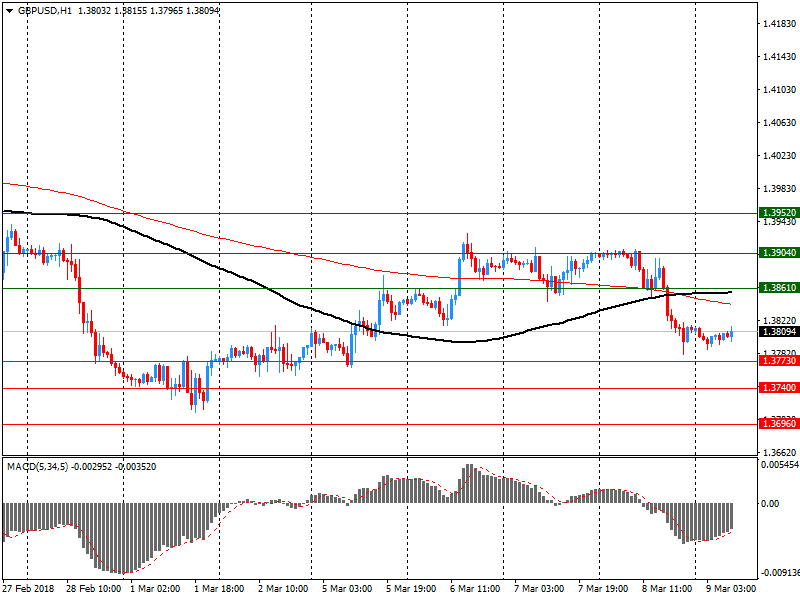Select the 1.37400 red support level label
This screenshot has width=800, height=600.
[779, 388]
